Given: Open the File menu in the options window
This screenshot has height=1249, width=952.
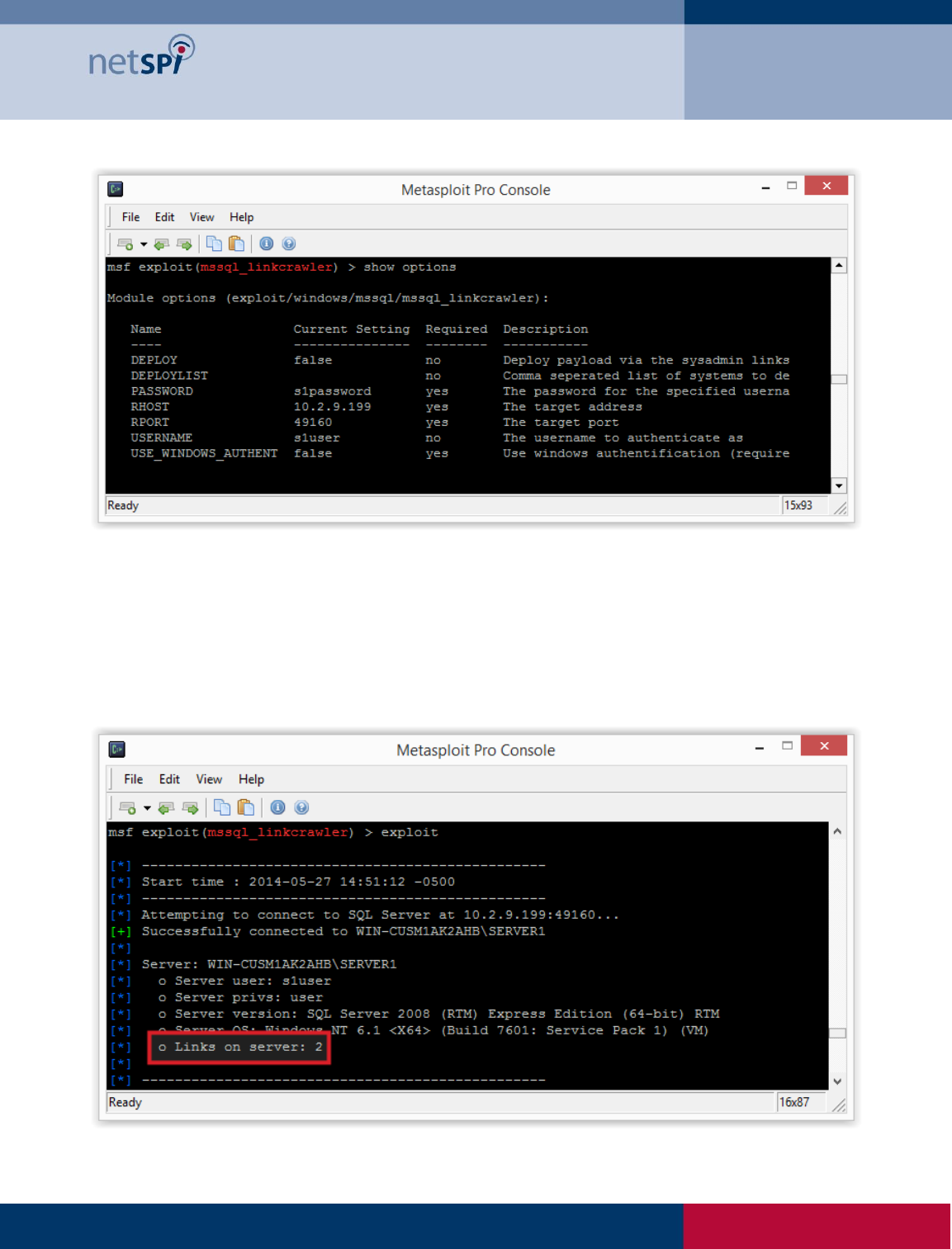Looking at the screenshot, I should (130, 217).
